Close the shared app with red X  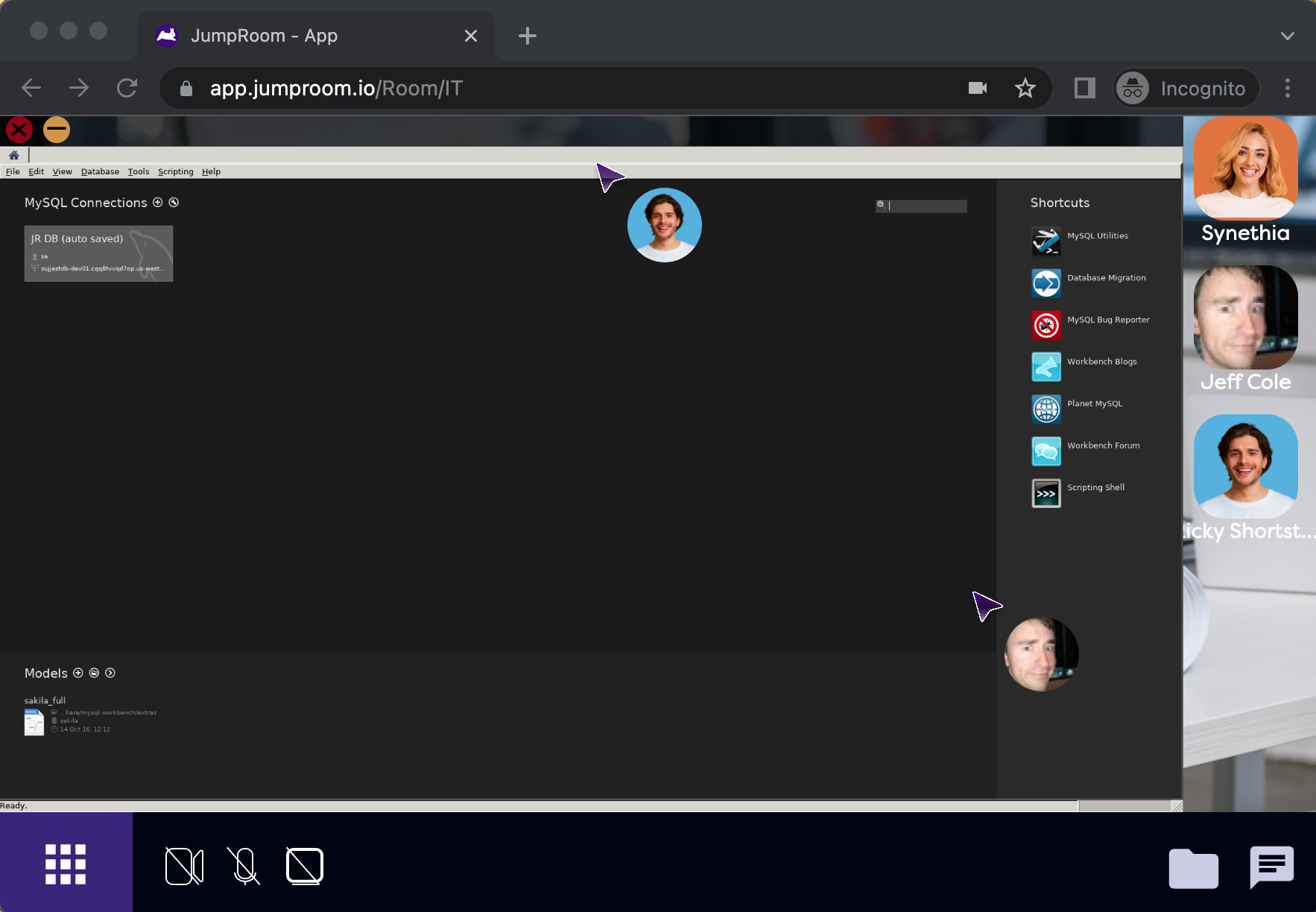click(x=19, y=130)
